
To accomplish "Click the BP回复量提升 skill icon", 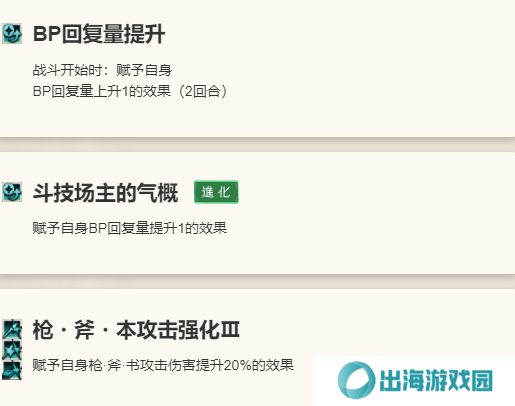I will pyautogui.click(x=12, y=33).
